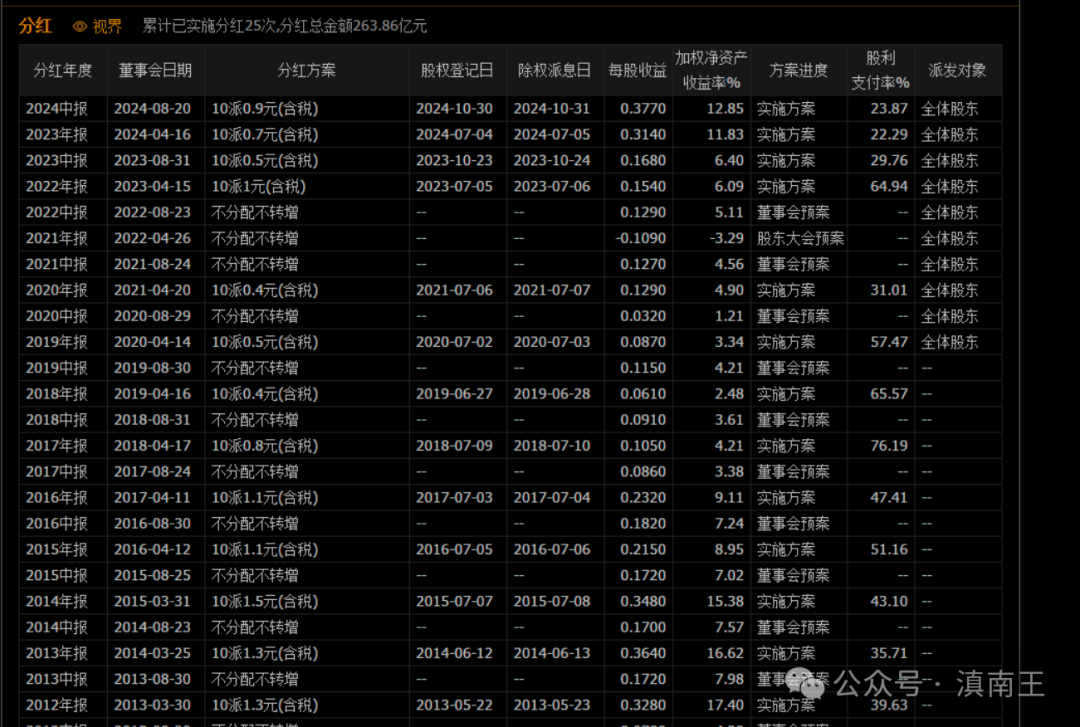Click the plan 10派0.8元(含税)

[x=264, y=446]
